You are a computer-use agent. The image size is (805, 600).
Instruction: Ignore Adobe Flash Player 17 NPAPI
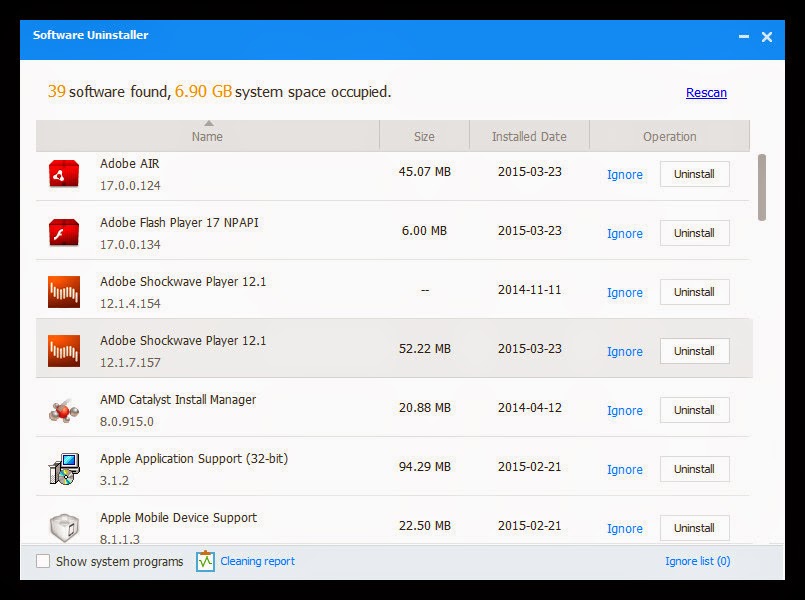pyautogui.click(x=625, y=234)
